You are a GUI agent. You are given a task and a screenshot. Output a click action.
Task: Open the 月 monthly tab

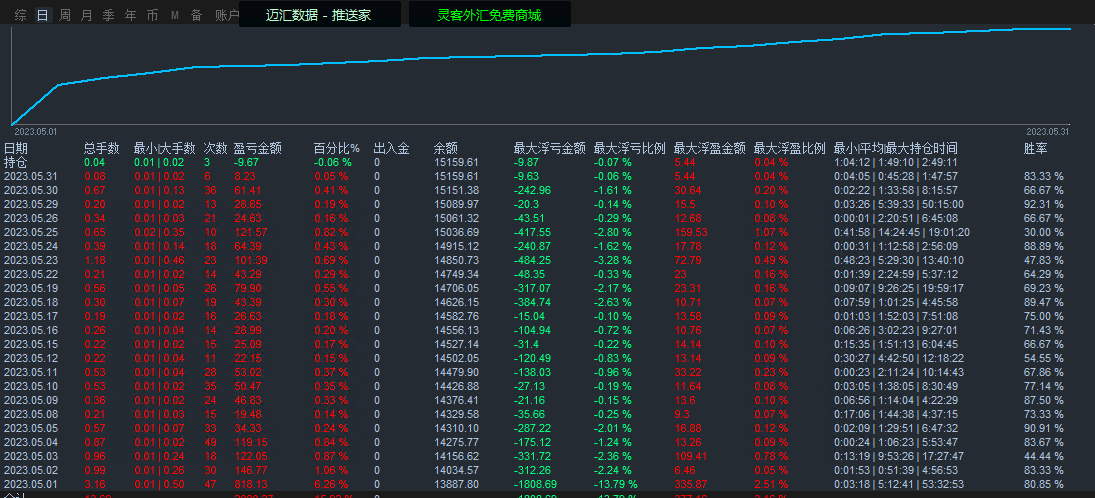(87, 15)
